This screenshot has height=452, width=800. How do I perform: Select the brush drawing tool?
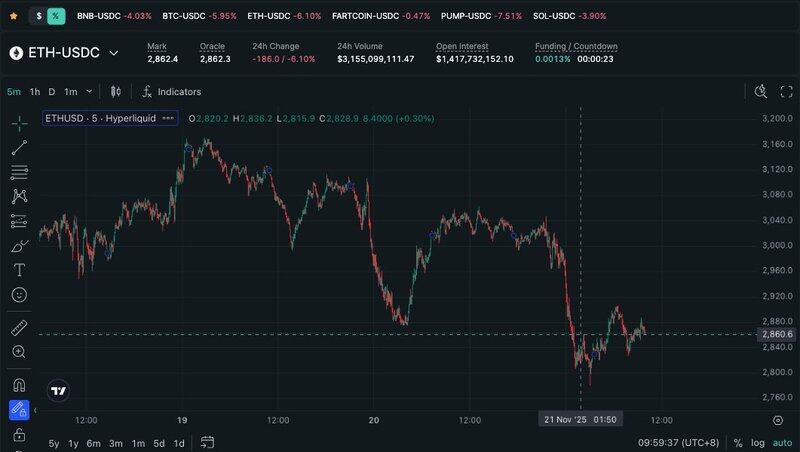(x=19, y=245)
